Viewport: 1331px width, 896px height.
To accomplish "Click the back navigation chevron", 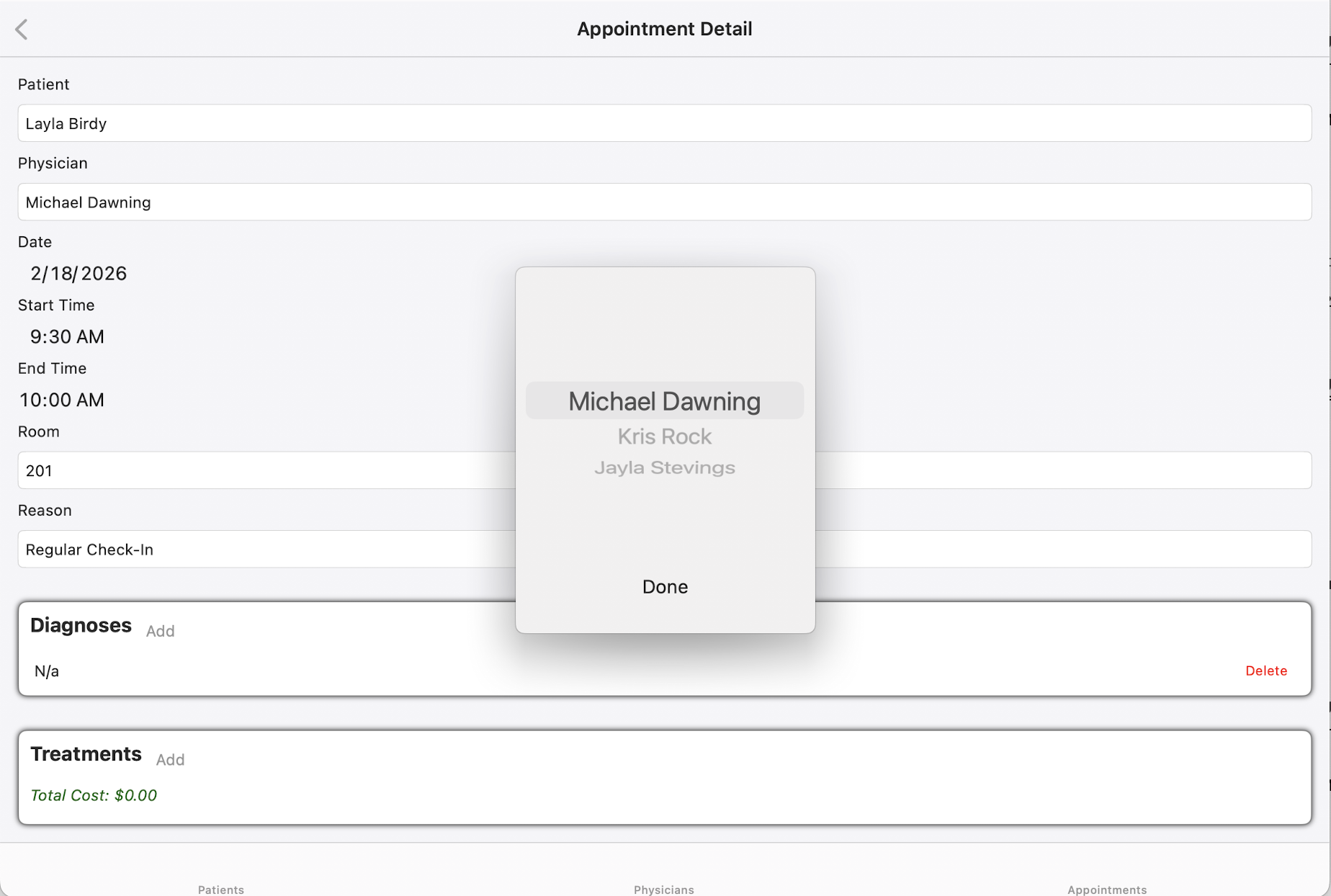I will click(x=22, y=29).
